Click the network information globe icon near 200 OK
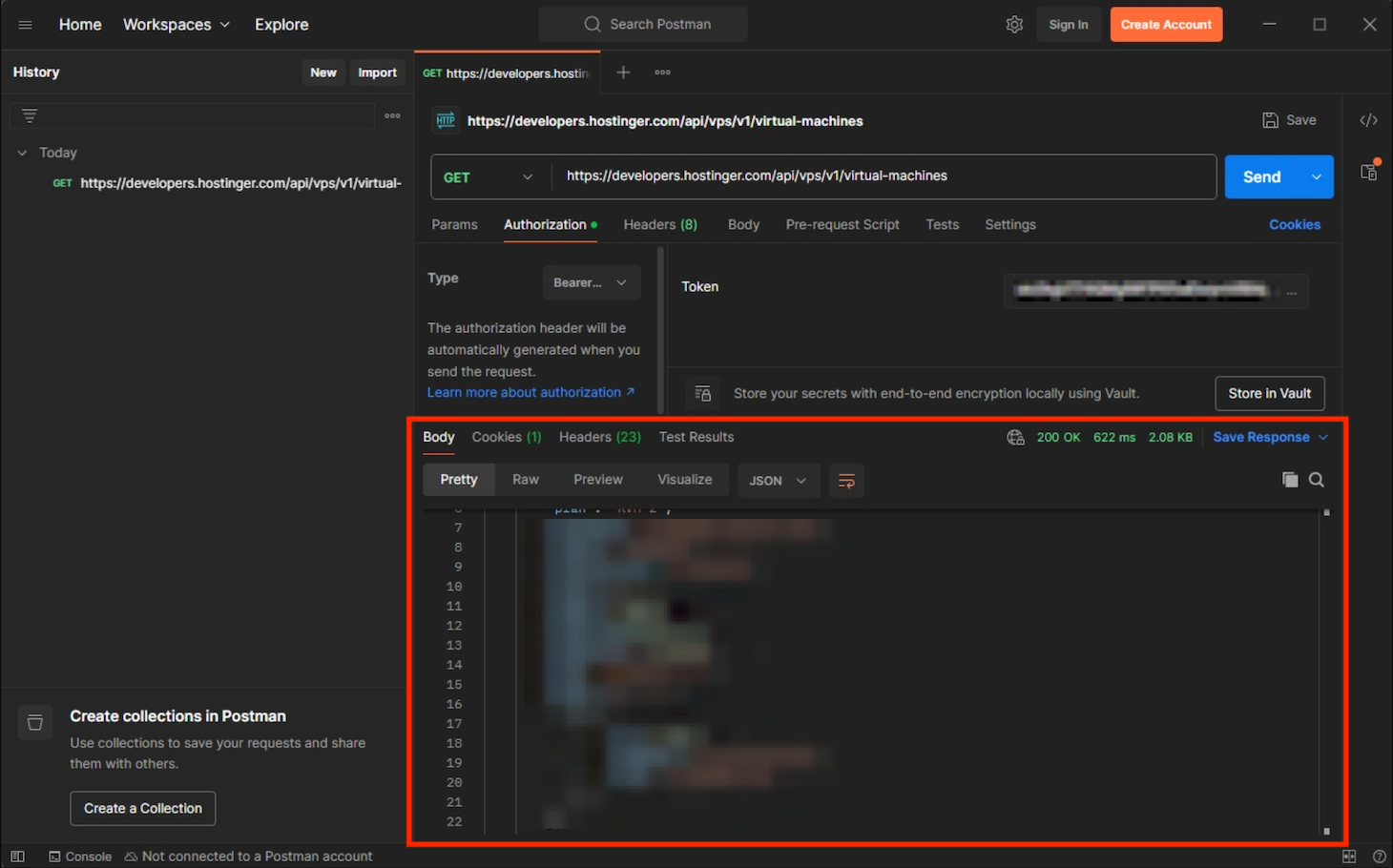 [1015, 437]
